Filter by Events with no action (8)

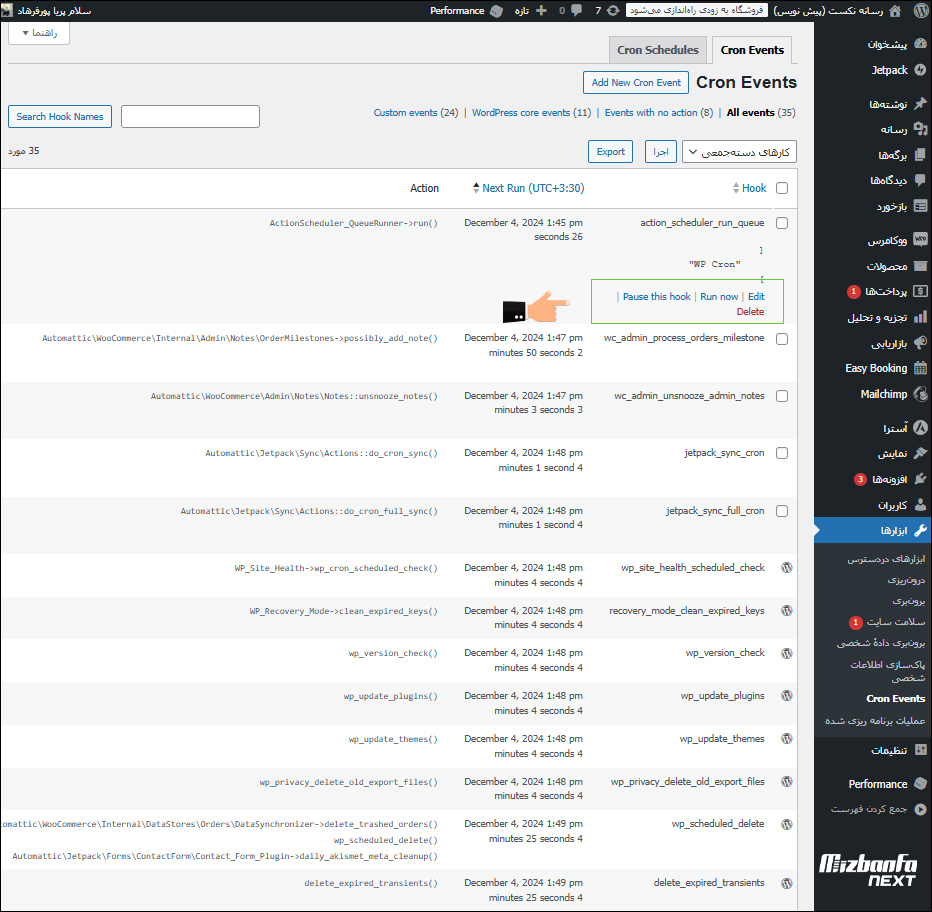click(659, 112)
